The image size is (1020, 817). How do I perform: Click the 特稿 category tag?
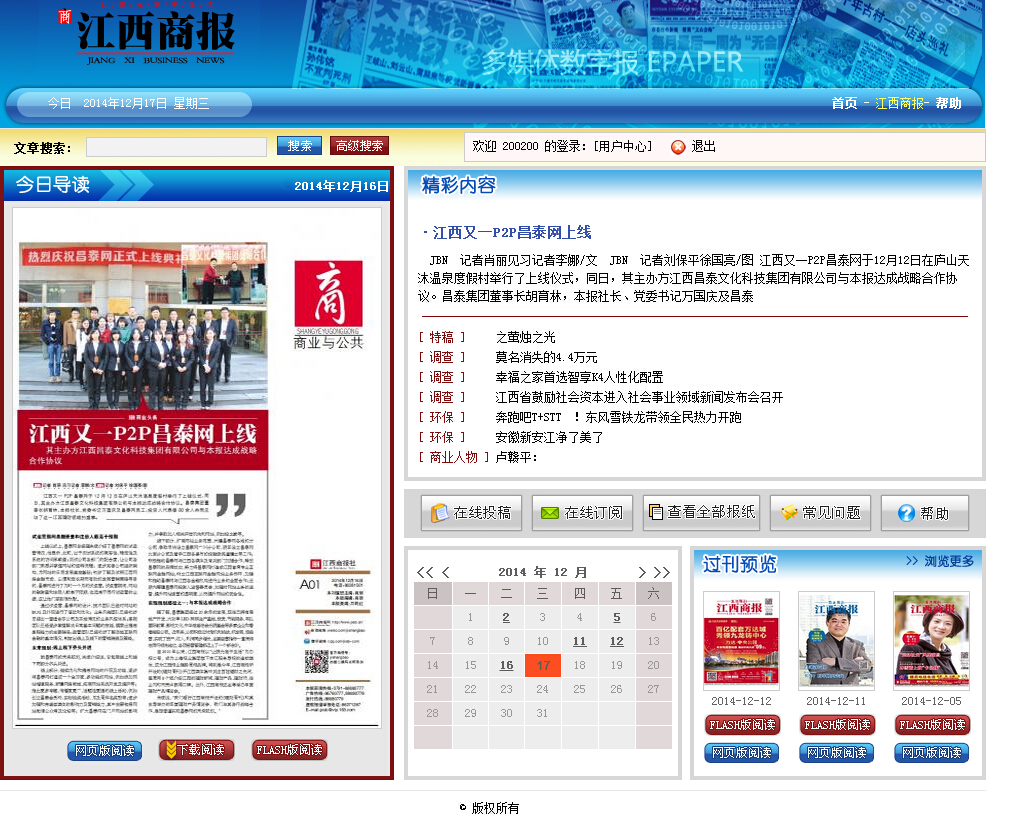click(442, 338)
